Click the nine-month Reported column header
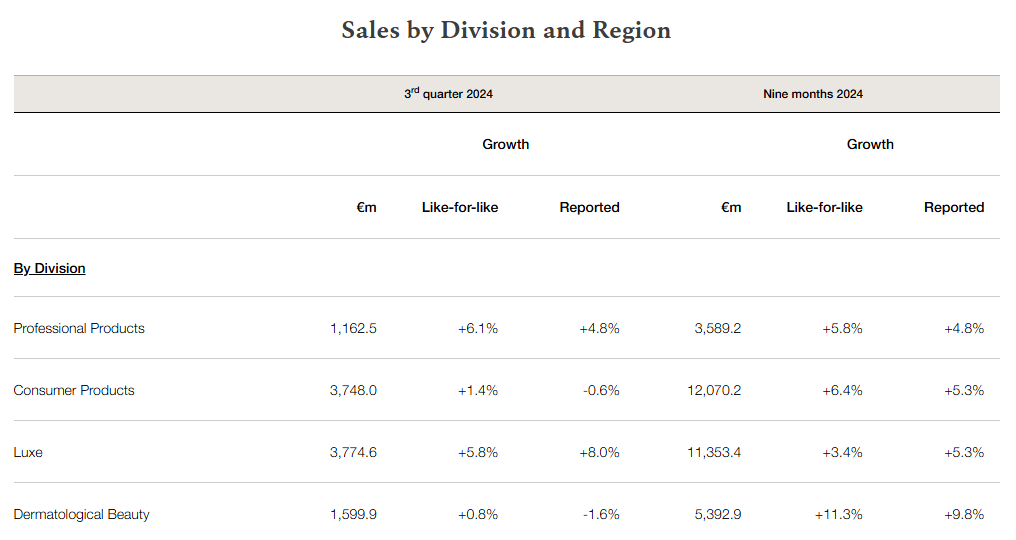Screen dimensions: 1016x540 (x=953, y=207)
